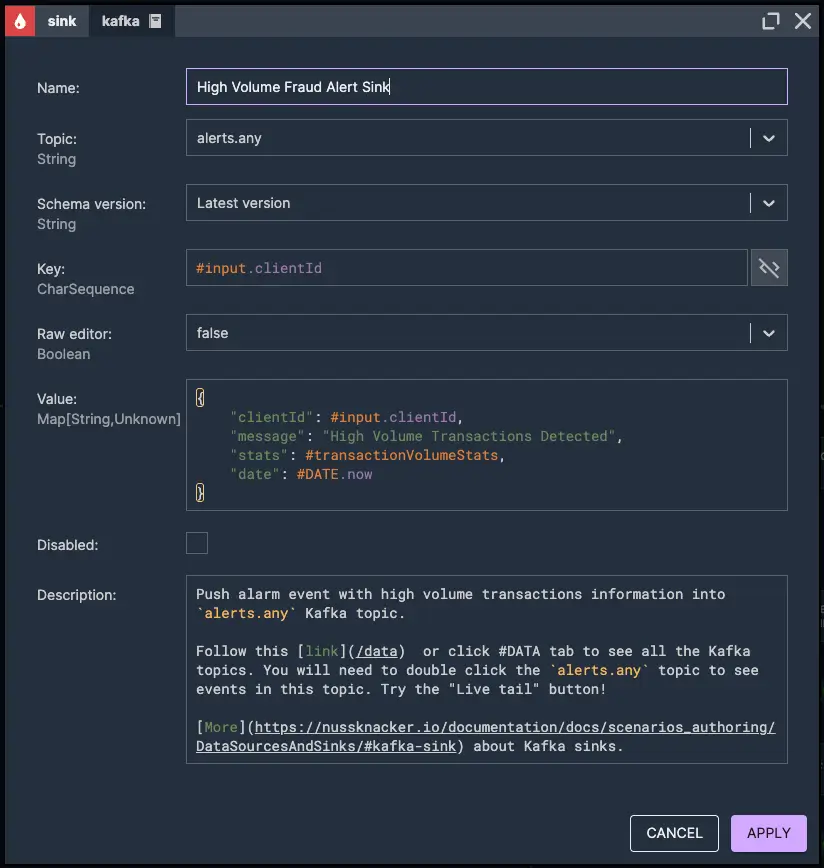The width and height of the screenshot is (824, 868).
Task: Click the /data link in Description
Action: click(377, 651)
